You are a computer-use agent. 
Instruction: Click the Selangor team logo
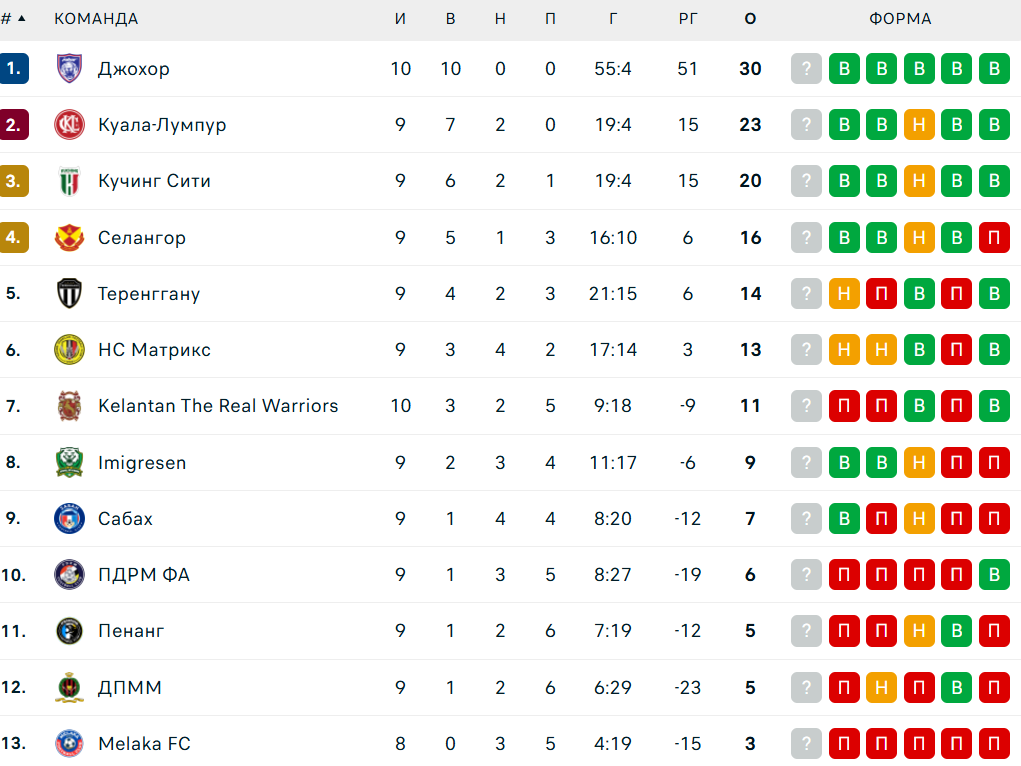69,238
